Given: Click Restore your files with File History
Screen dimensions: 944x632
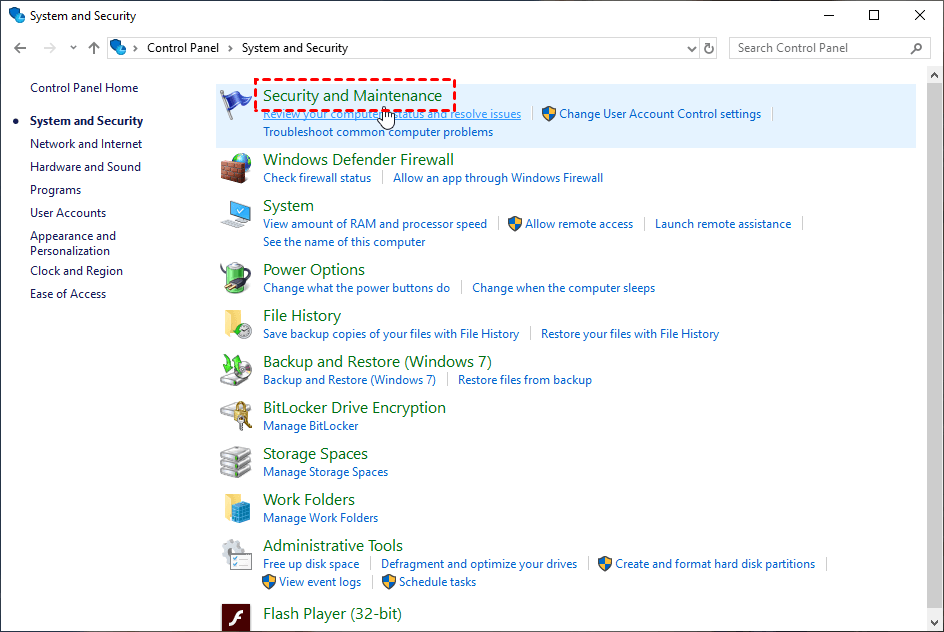Looking at the screenshot, I should click(x=630, y=334).
